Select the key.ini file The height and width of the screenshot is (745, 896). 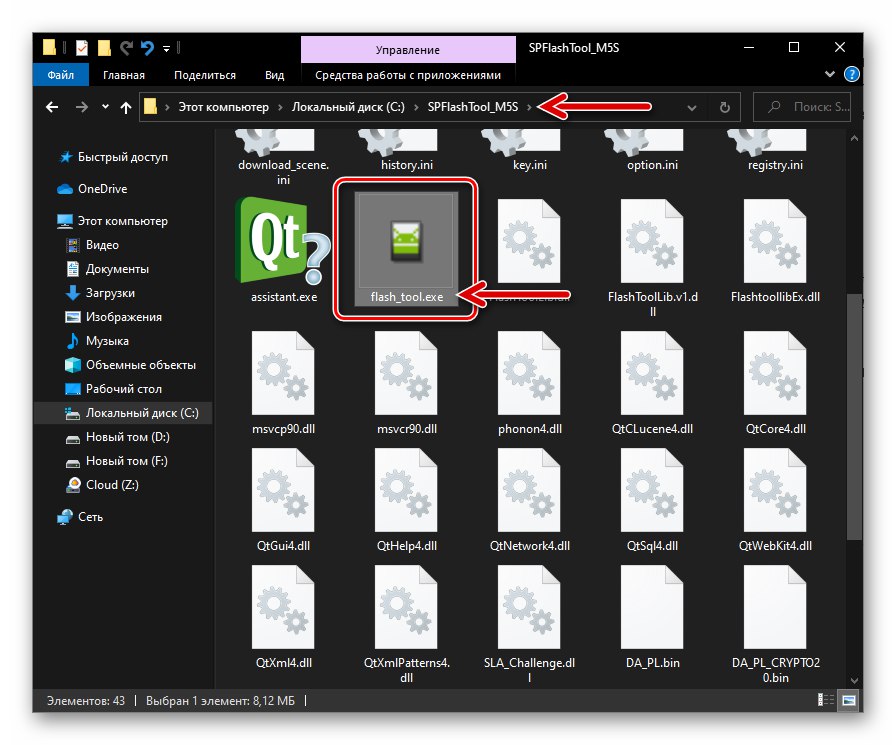(x=529, y=150)
